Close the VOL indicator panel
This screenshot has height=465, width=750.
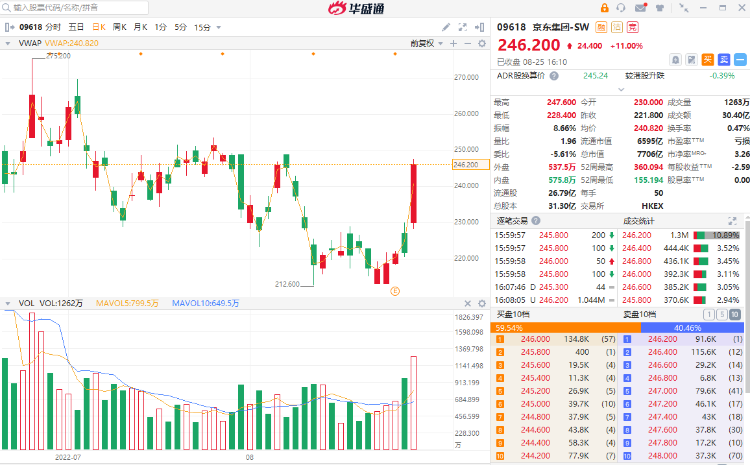tap(468, 303)
